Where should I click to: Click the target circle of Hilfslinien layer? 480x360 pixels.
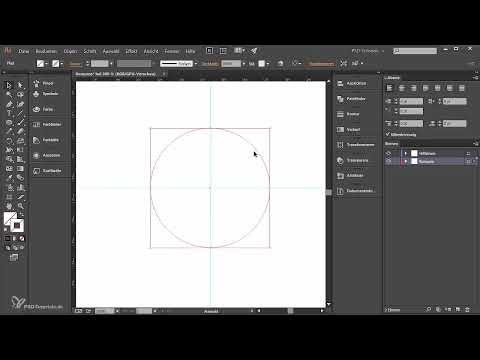point(468,153)
